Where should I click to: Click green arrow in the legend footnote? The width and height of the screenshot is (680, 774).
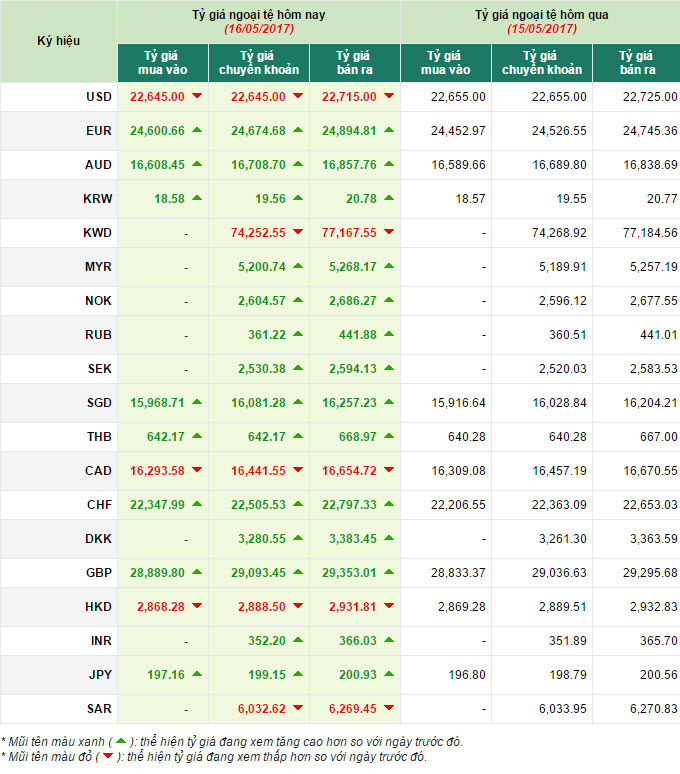[121, 741]
